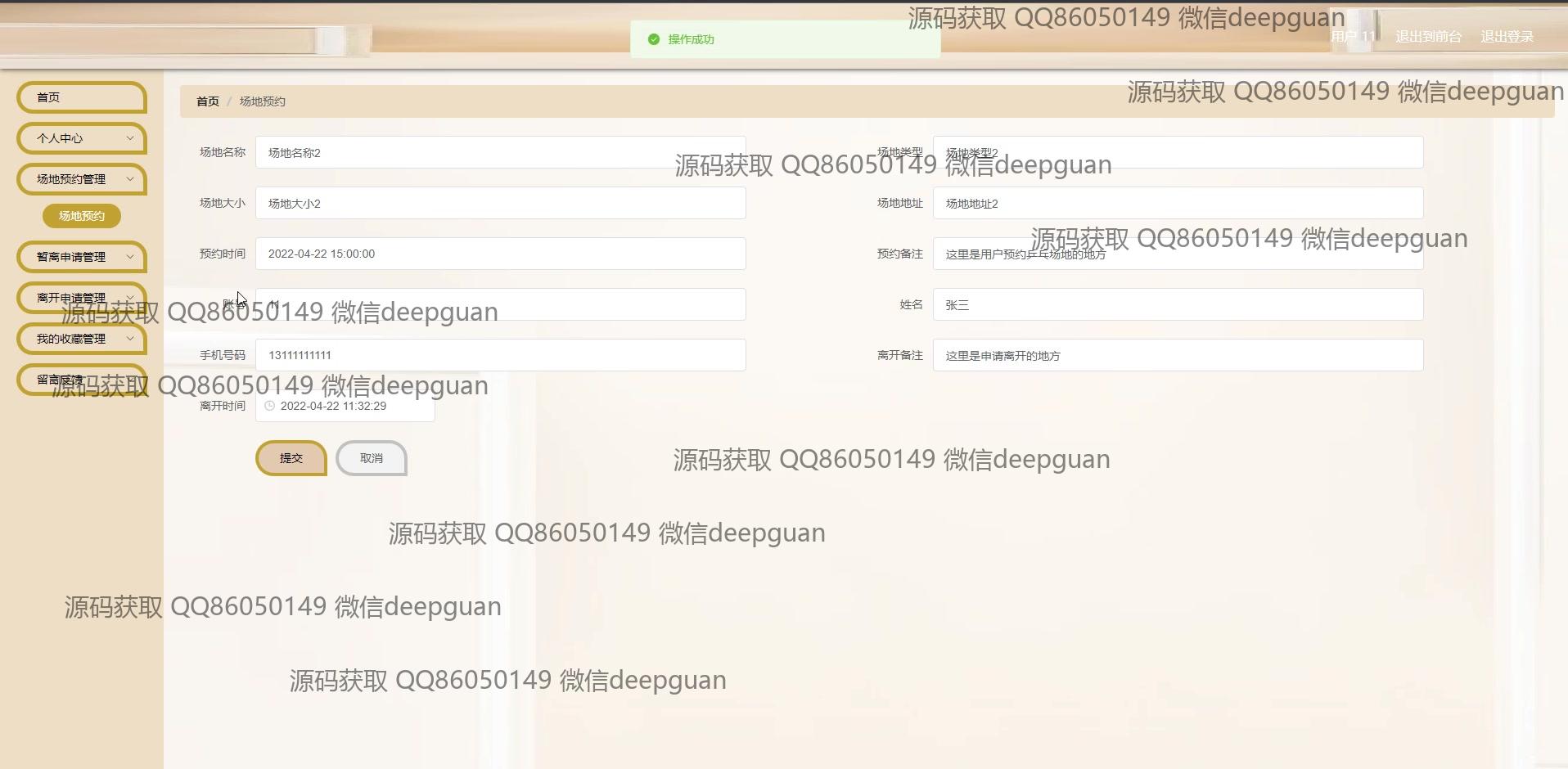Edit the 离开备注 input field
The width and height of the screenshot is (1568, 769).
1178,355
